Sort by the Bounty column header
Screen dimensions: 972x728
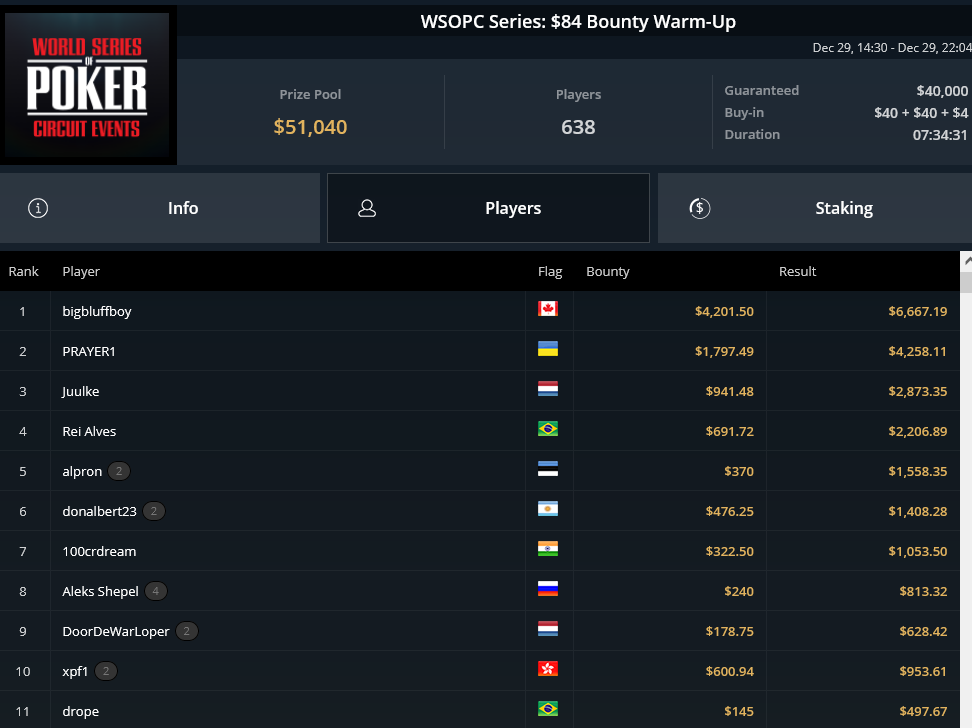click(608, 272)
